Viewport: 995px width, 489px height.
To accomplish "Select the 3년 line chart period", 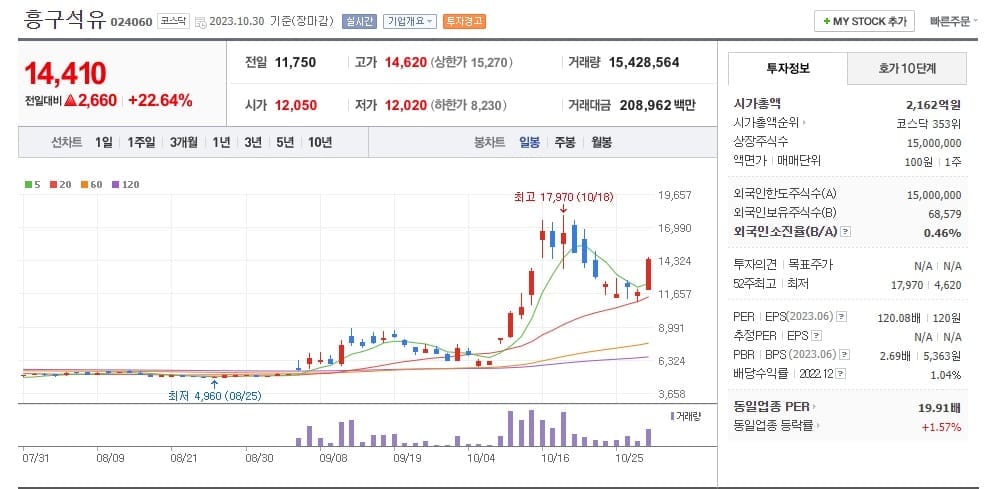I will [x=253, y=142].
